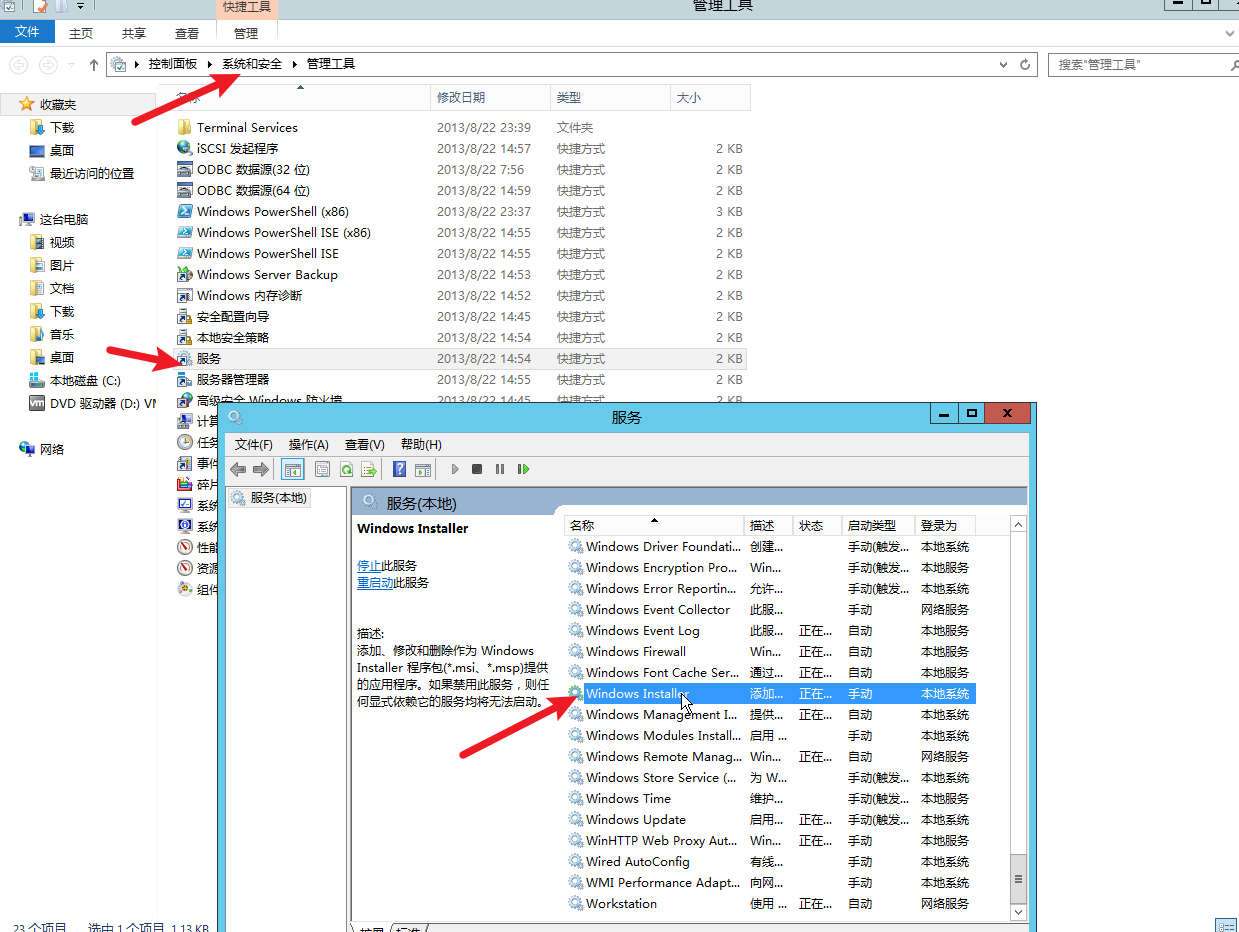Switch to the 共享 ribbon tab
Viewport: 1239px width, 932px height.
(x=134, y=33)
